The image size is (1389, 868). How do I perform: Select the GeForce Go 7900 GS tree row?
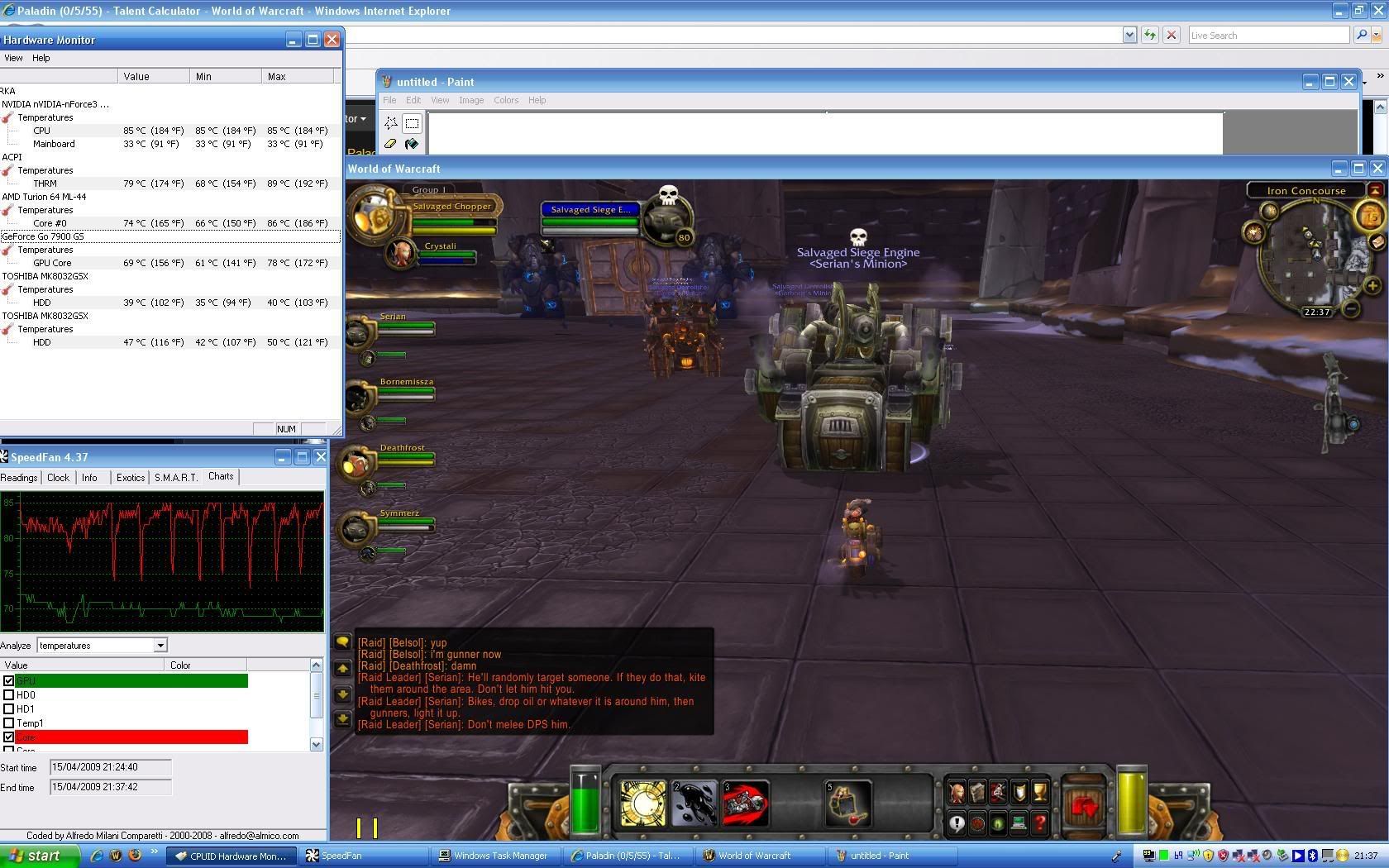169,236
